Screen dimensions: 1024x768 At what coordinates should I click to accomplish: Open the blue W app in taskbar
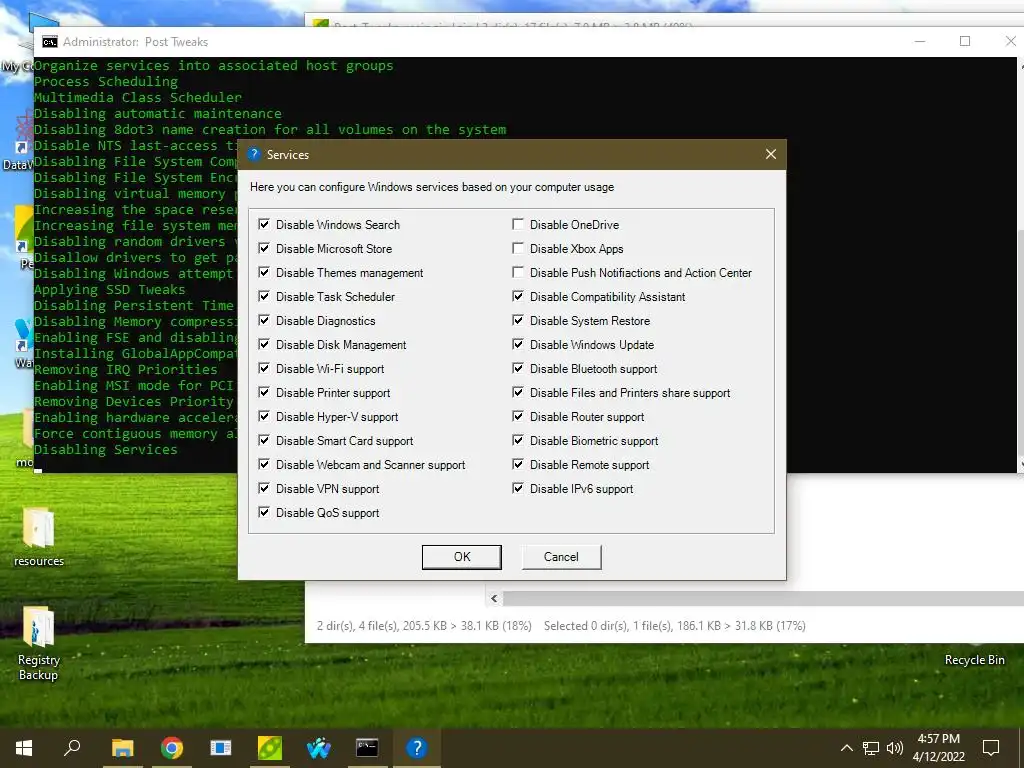pyautogui.click(x=319, y=748)
